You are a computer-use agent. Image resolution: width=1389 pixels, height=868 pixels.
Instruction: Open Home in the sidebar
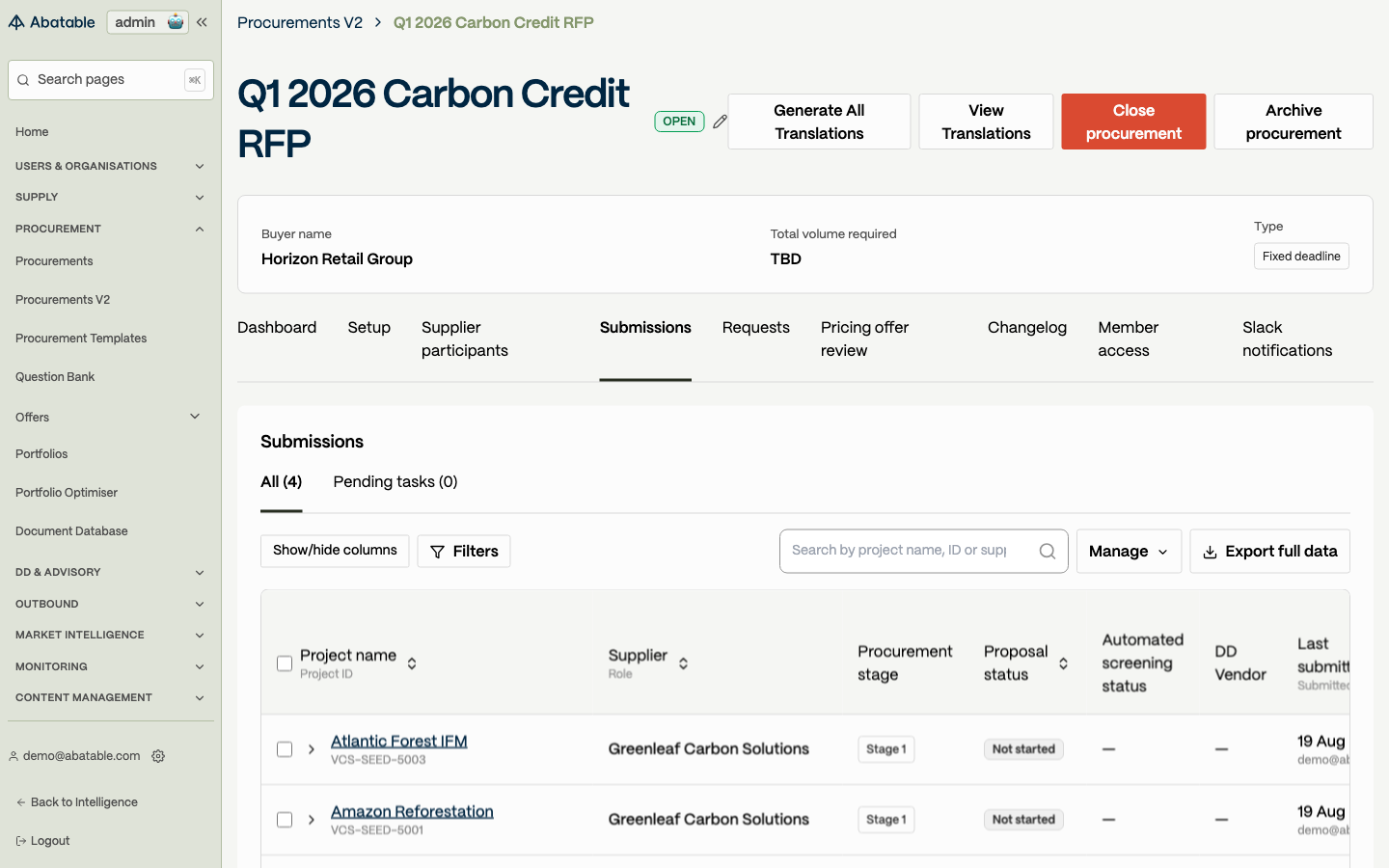pyautogui.click(x=32, y=132)
